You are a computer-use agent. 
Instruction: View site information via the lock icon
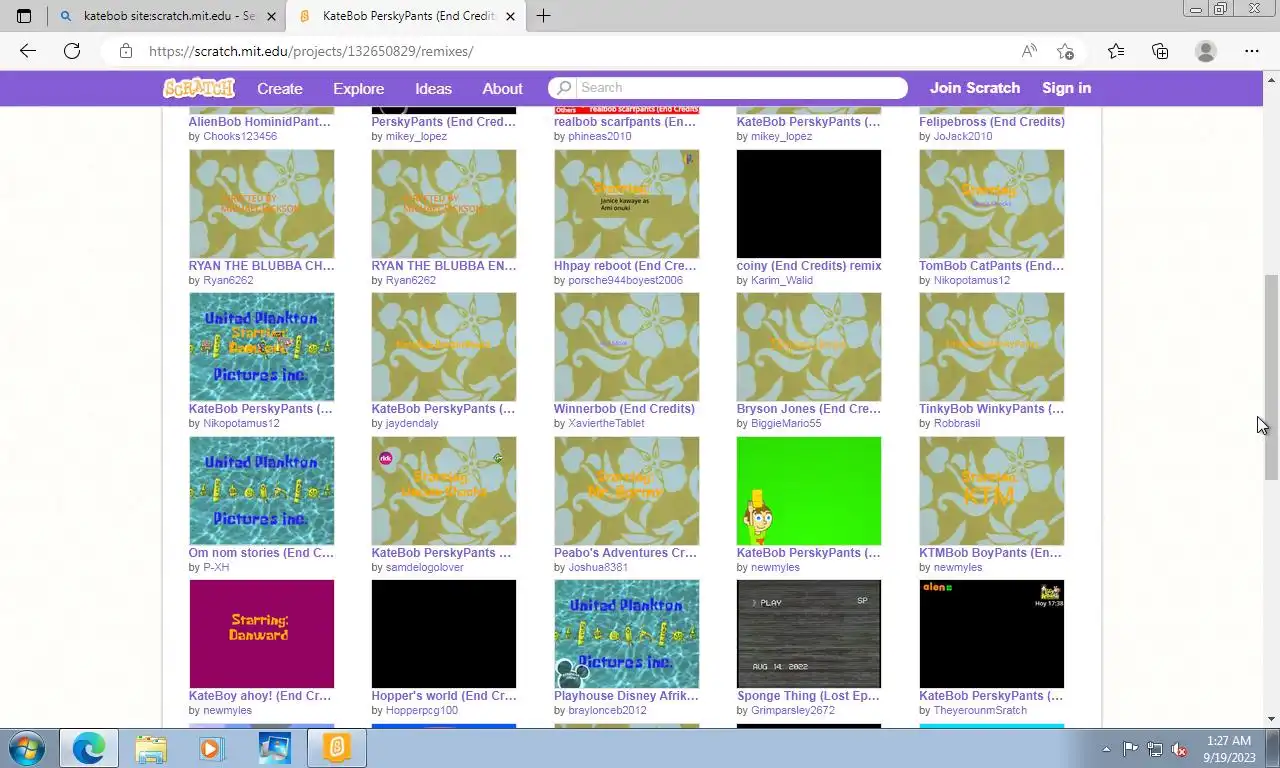(x=126, y=51)
